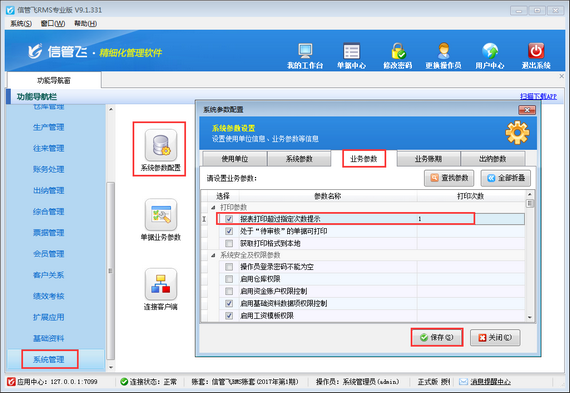Toggle 启用工资模板权限 checkbox
570x393 pixels.
click(x=229, y=316)
